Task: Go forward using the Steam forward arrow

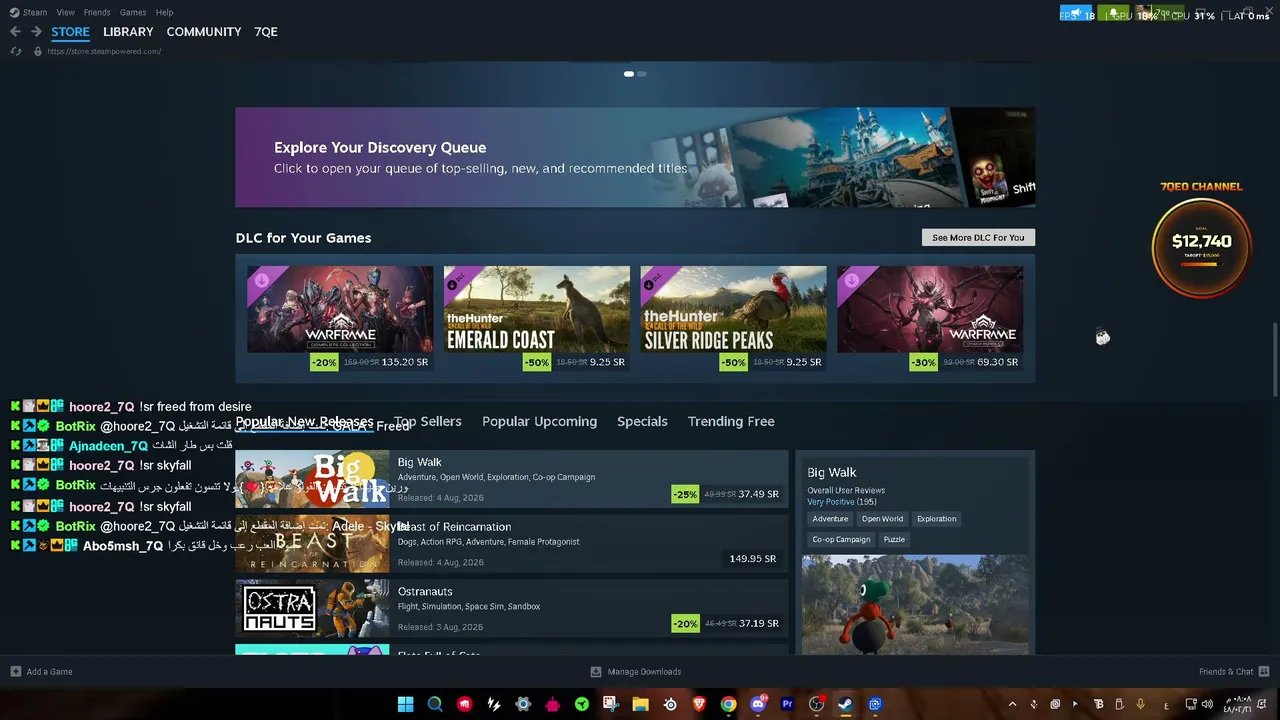Action: coord(36,32)
